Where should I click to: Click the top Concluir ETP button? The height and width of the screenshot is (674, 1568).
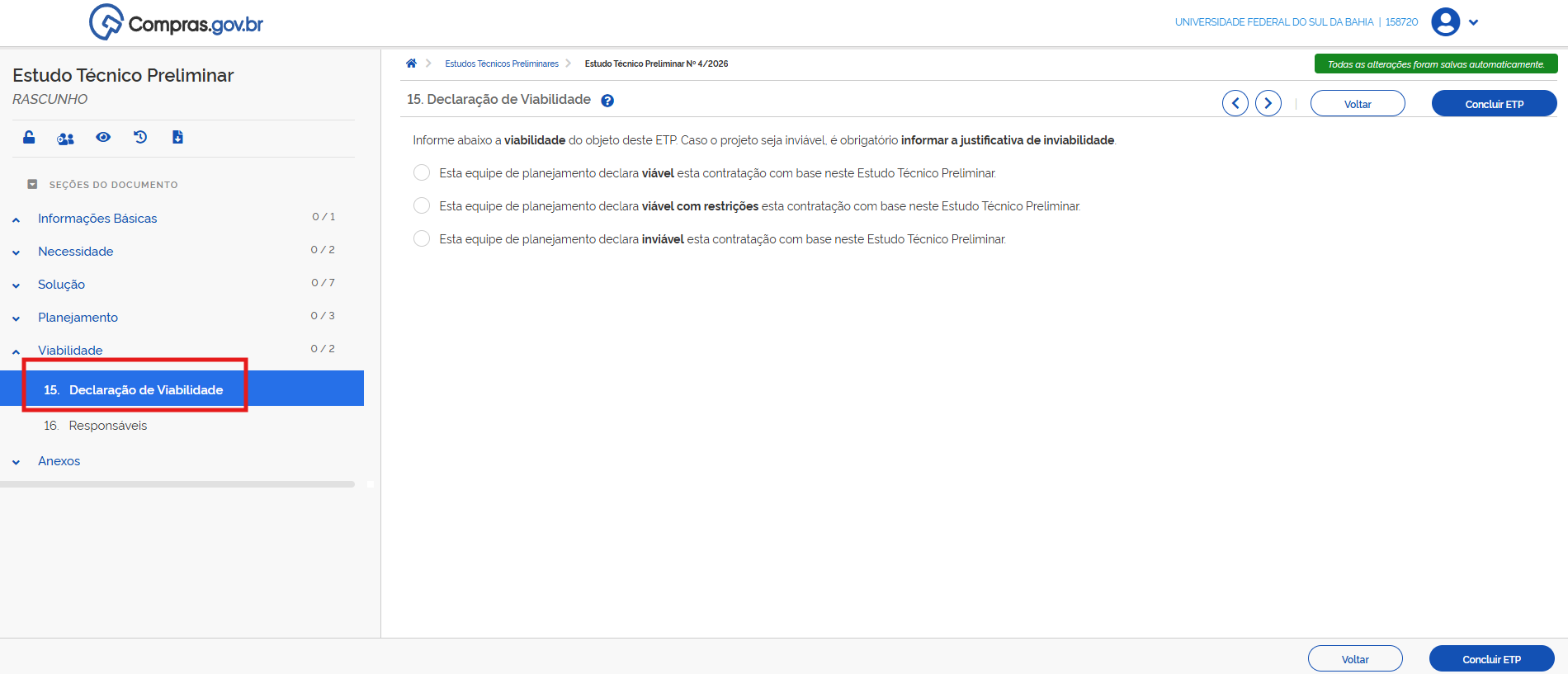click(1494, 104)
